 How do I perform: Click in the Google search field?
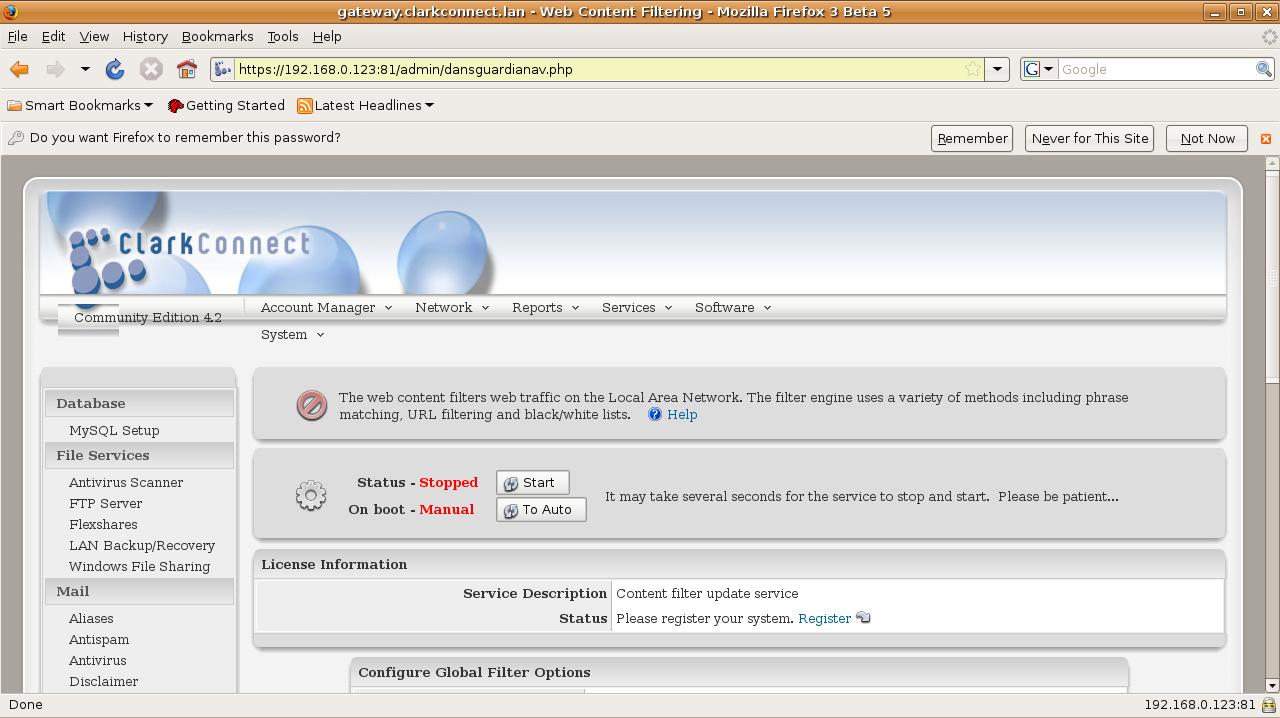pyautogui.click(x=1155, y=69)
